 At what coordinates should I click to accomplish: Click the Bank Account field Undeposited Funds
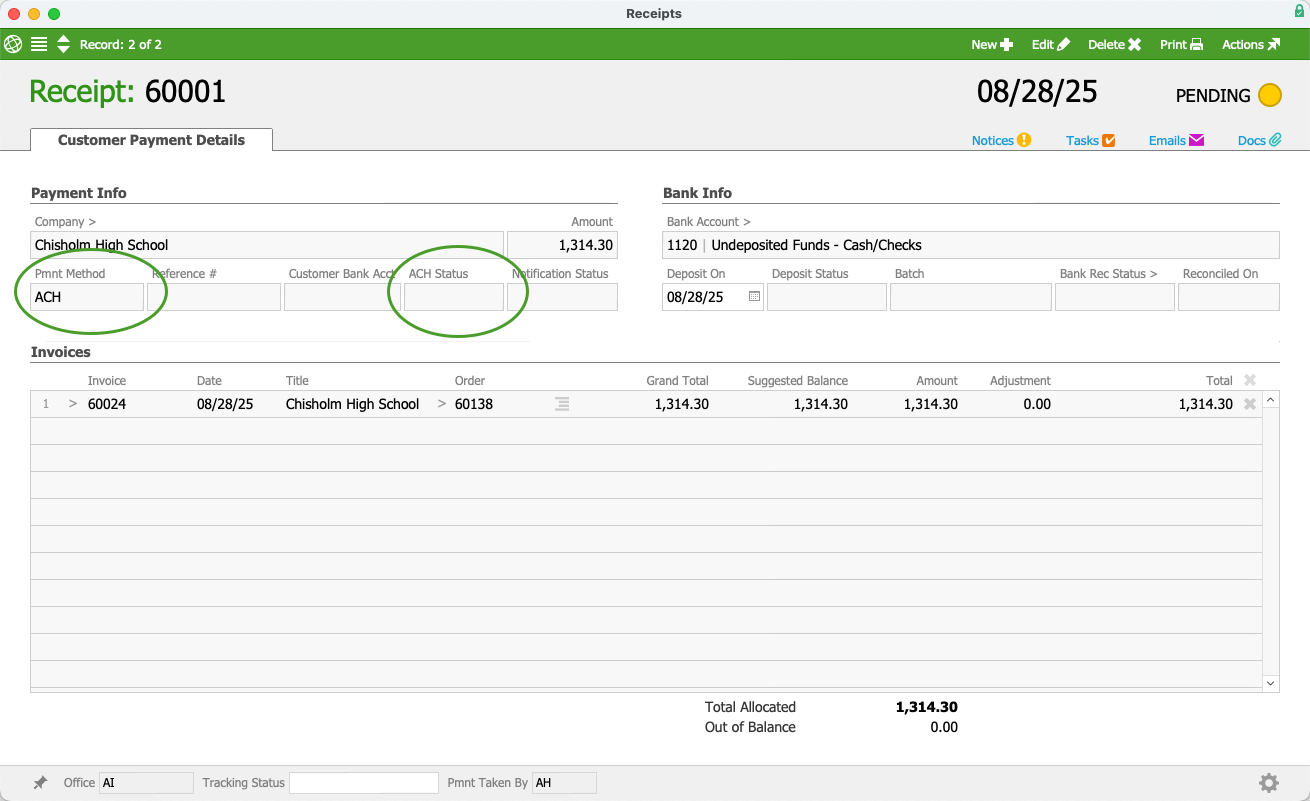click(x=971, y=245)
